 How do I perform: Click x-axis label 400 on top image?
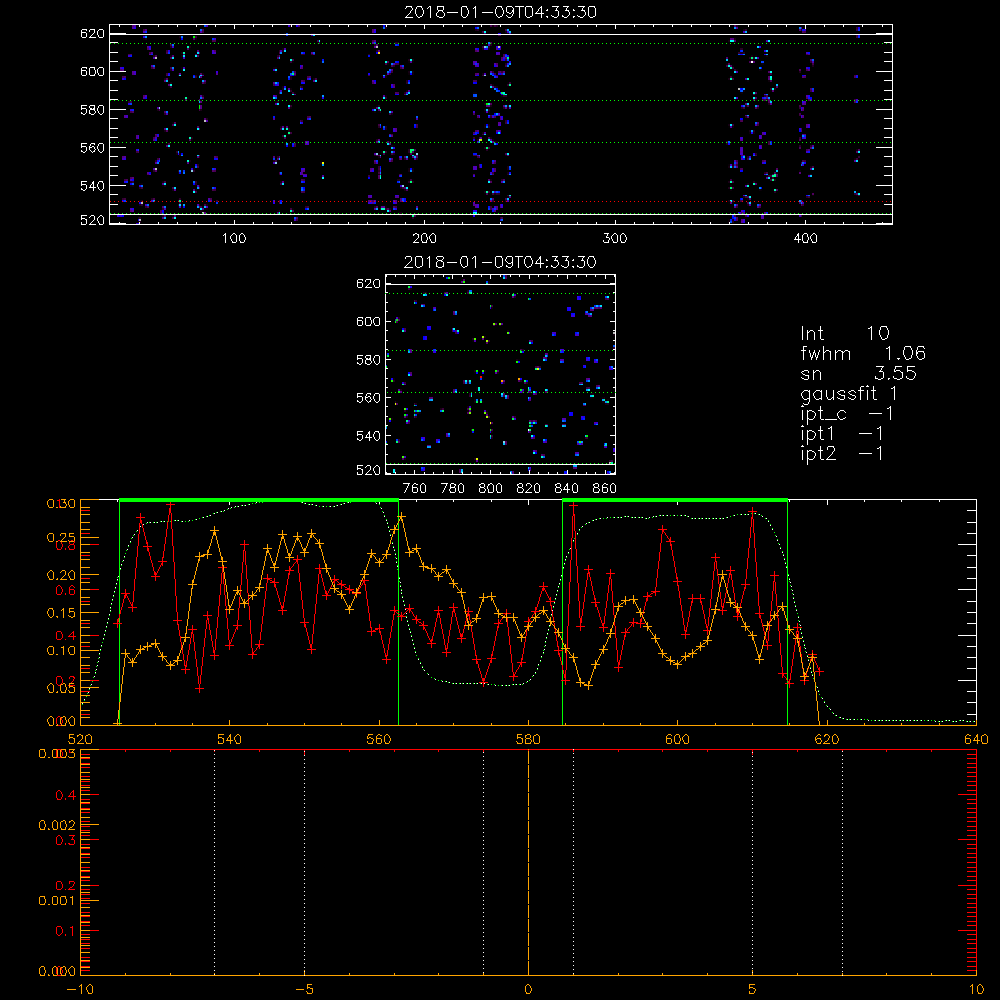(805, 239)
